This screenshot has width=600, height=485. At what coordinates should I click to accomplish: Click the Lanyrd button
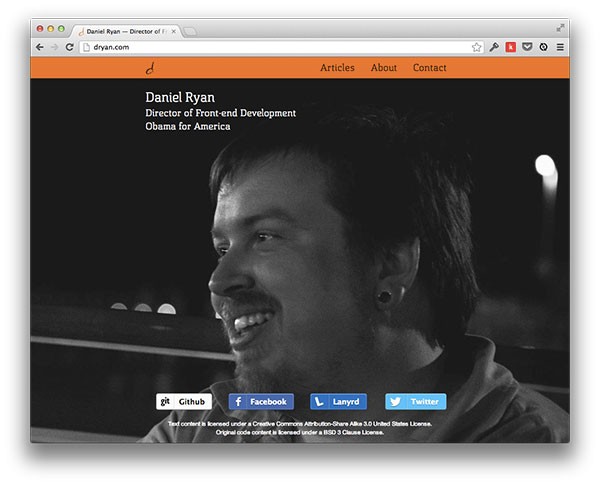[x=338, y=402]
